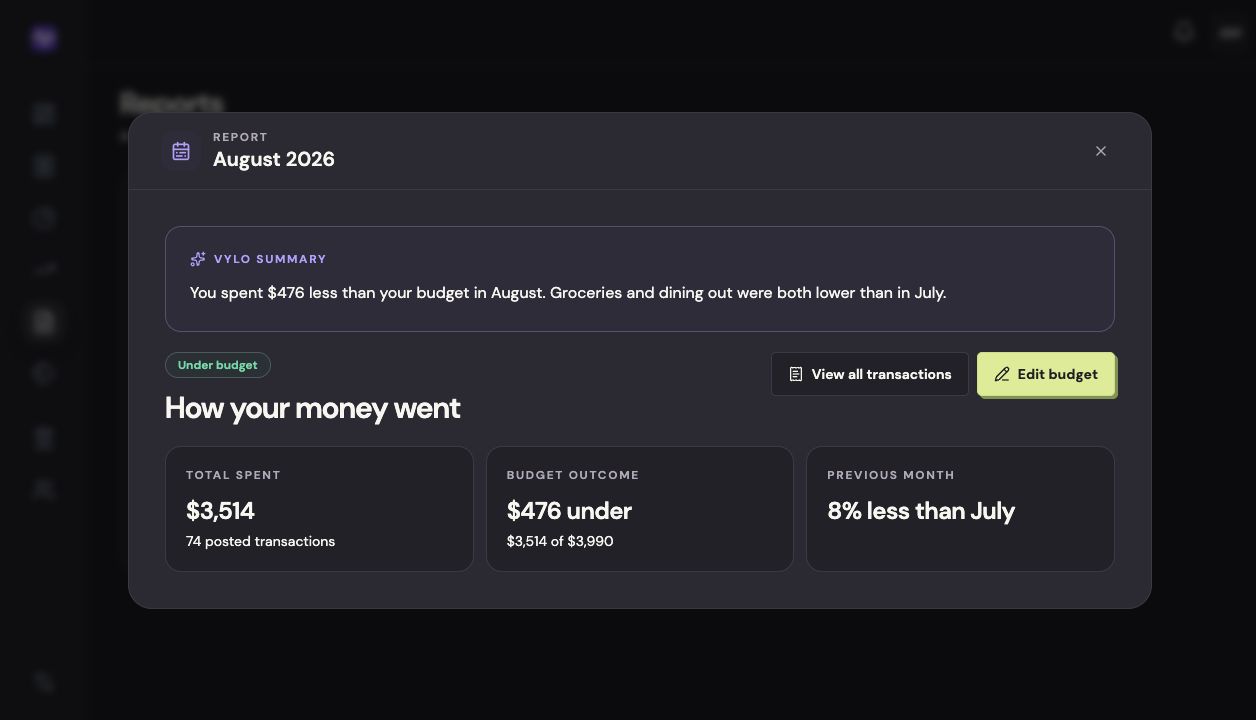
Task: Click the pencil icon on Edit budget
Action: point(1002,374)
